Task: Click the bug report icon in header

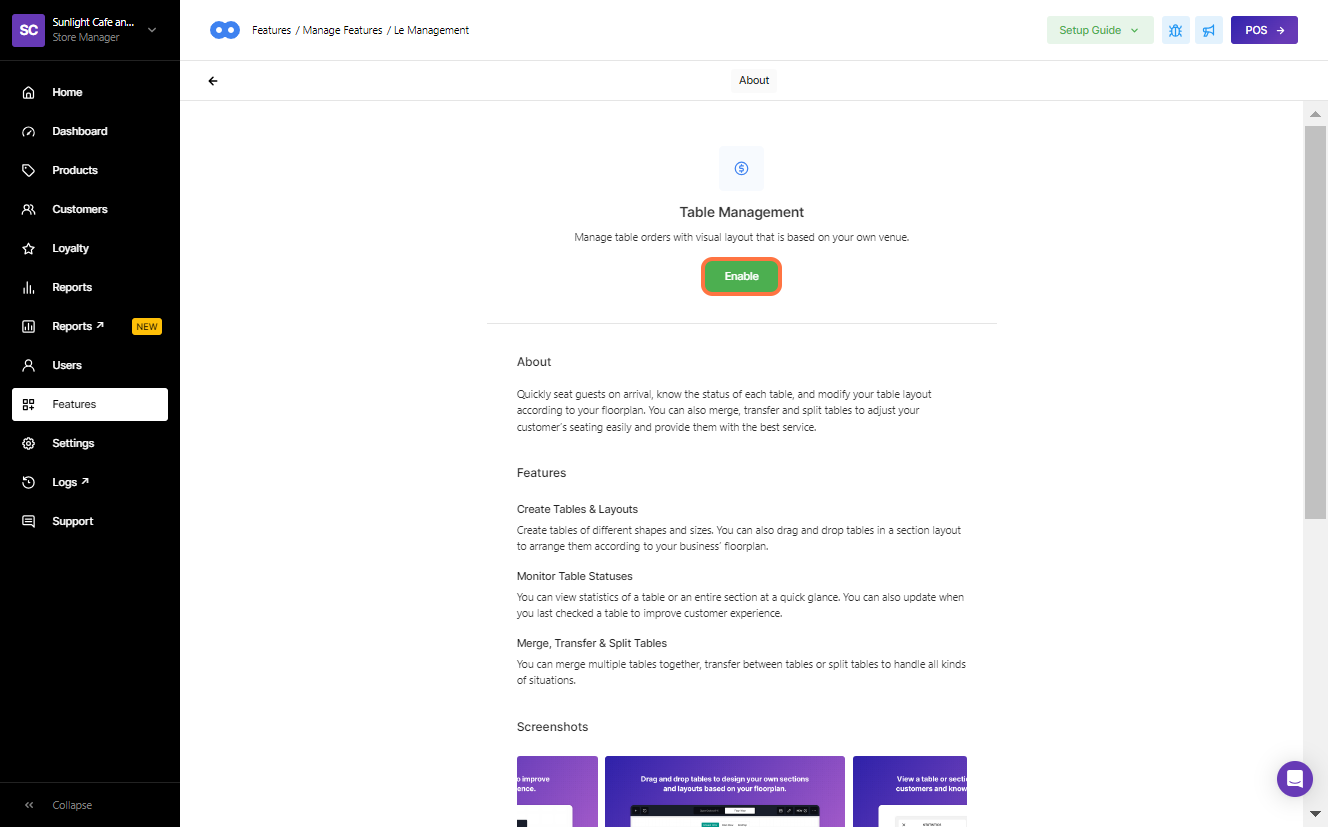Action: point(1175,30)
